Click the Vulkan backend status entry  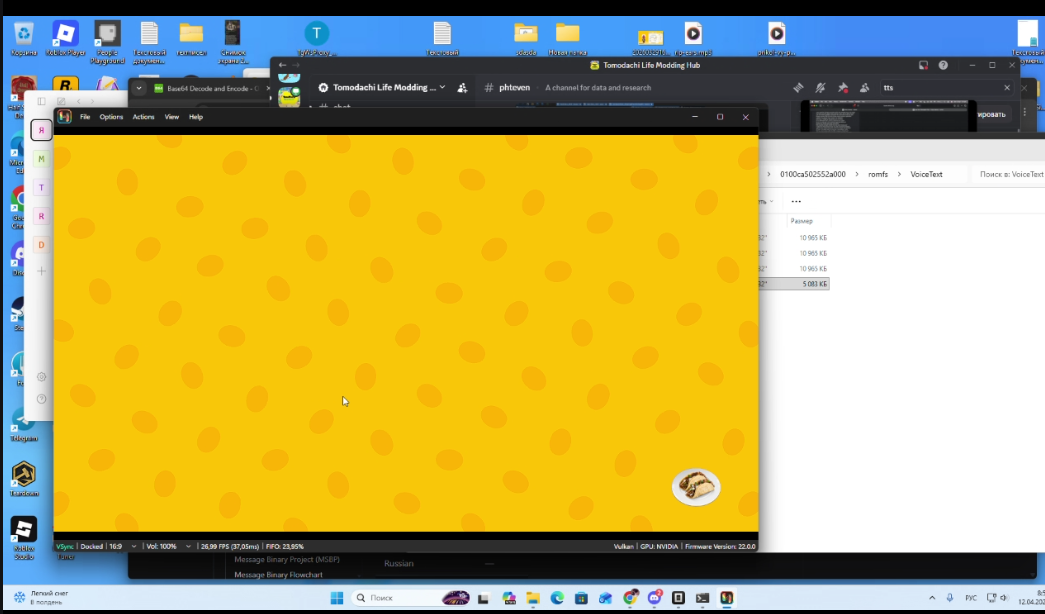click(x=623, y=546)
